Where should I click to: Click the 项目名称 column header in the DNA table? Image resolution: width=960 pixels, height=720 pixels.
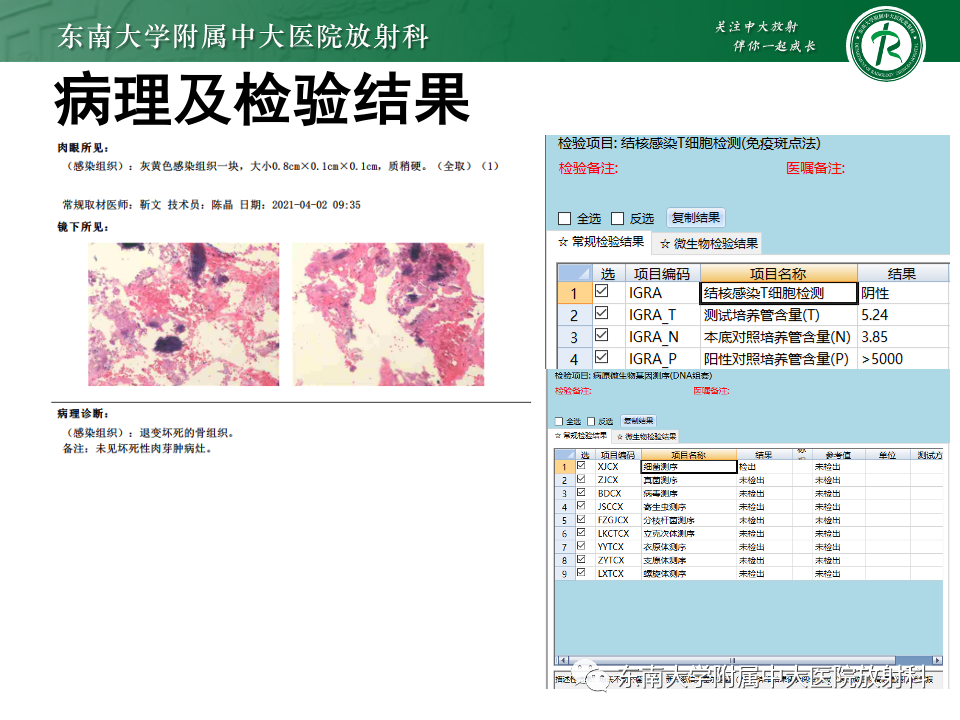(x=689, y=455)
